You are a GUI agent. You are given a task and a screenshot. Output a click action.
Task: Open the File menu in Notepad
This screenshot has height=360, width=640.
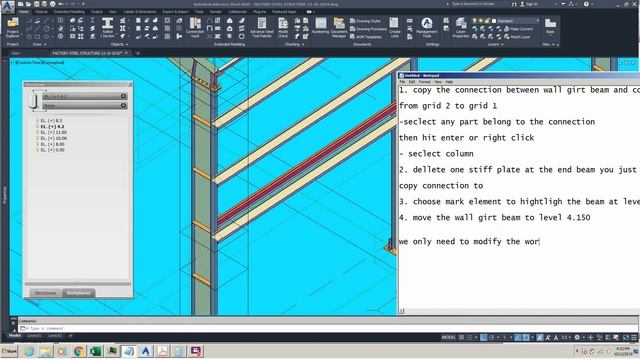click(x=402, y=82)
